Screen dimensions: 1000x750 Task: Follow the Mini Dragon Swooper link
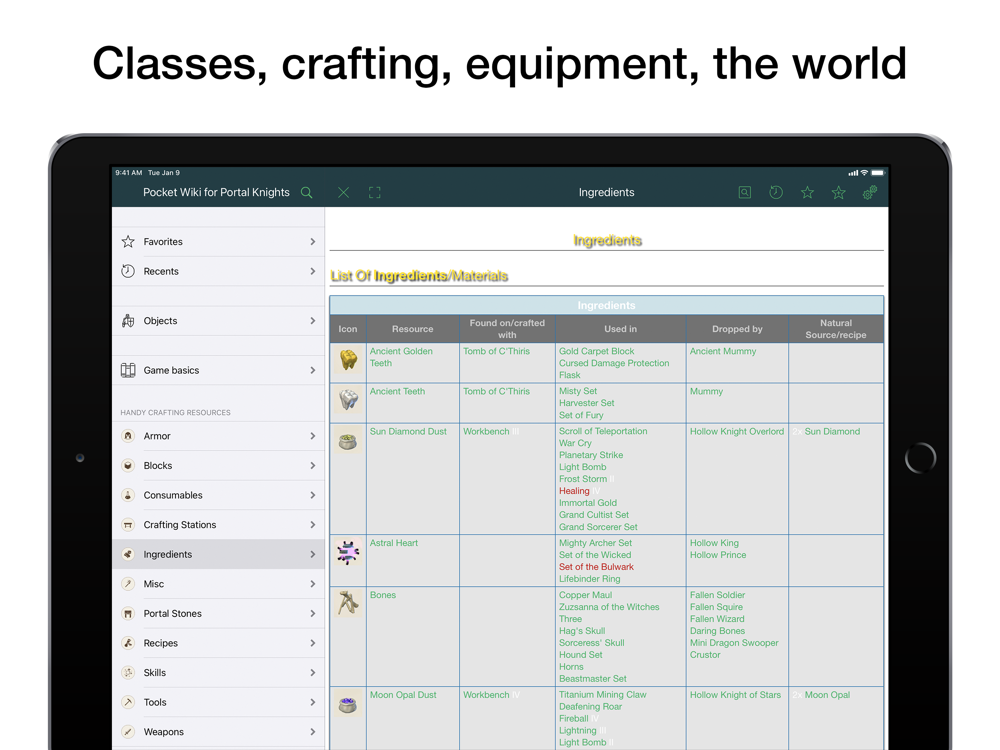(734, 643)
